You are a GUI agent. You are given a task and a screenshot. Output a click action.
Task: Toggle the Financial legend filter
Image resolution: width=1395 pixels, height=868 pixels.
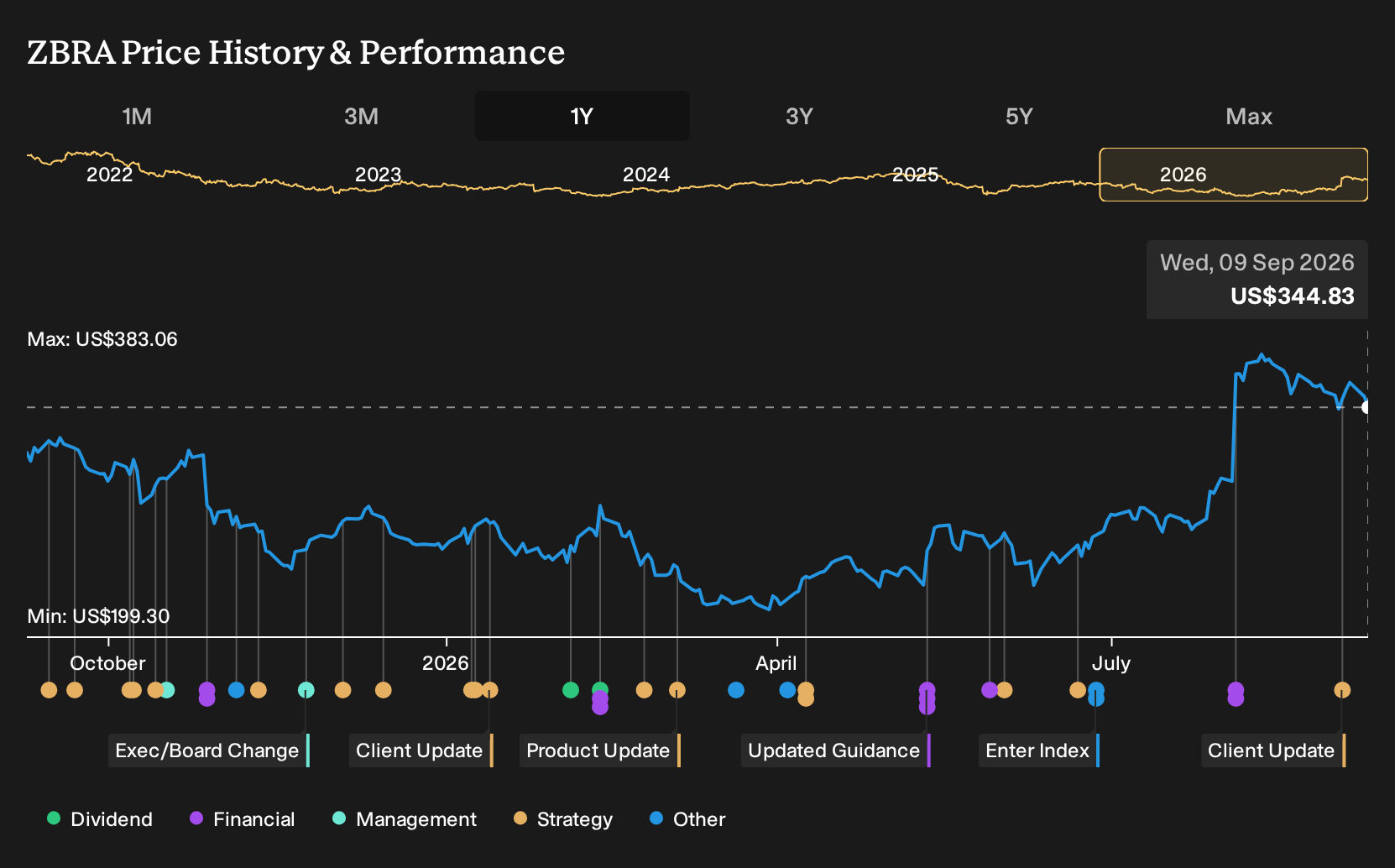click(242, 819)
